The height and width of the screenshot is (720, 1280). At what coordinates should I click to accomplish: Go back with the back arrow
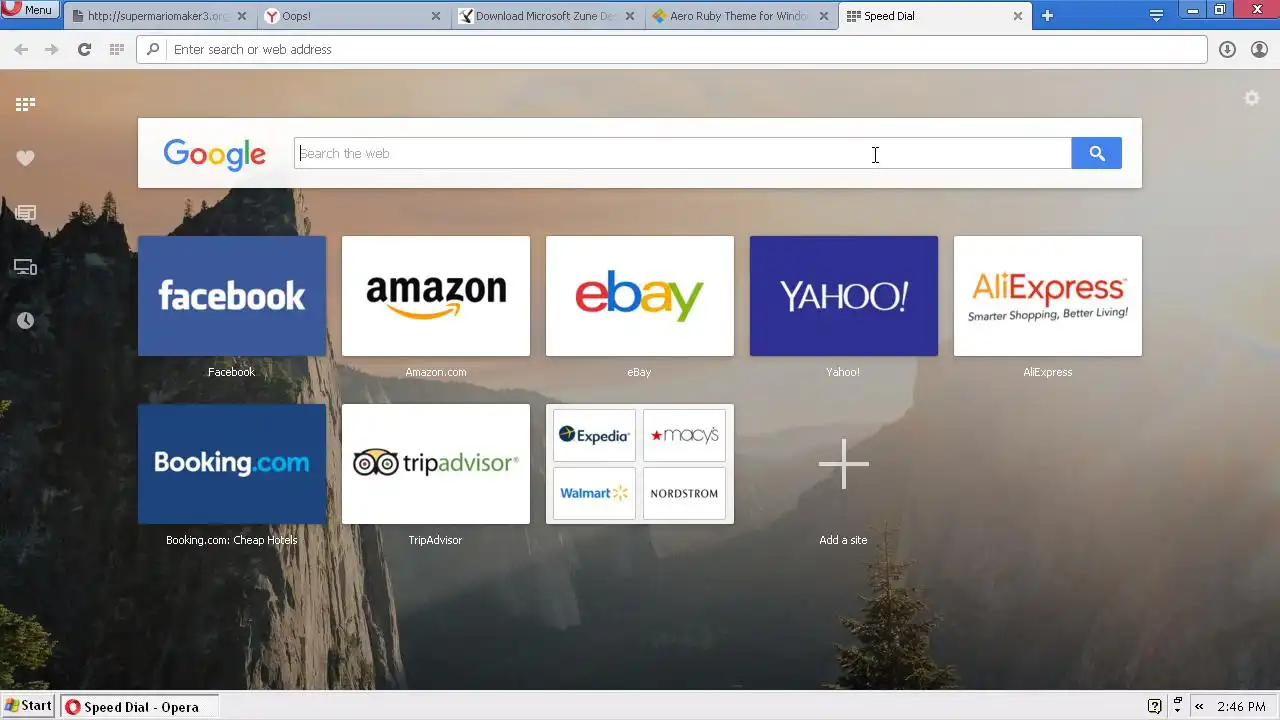point(21,49)
